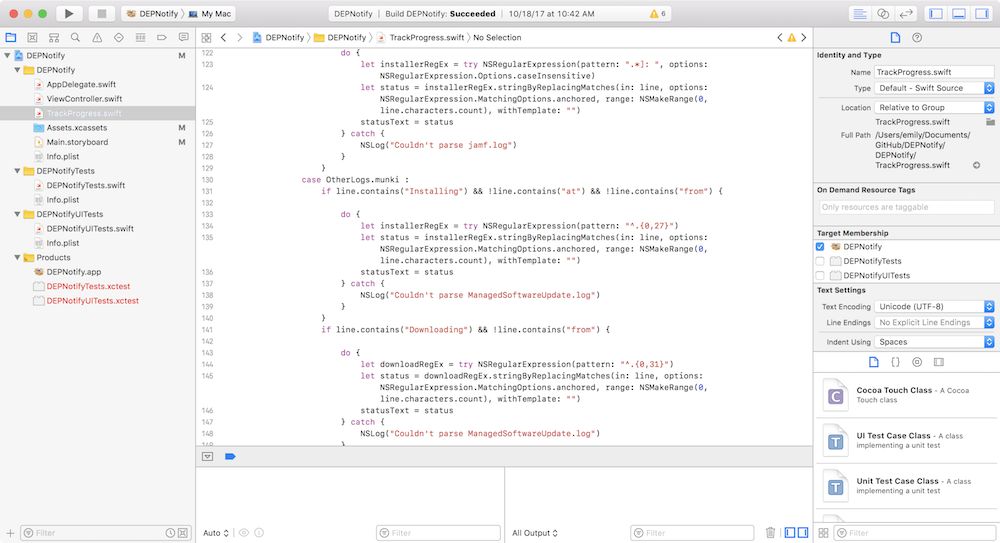This screenshot has width=1000, height=543.
Task: Switch to the Assistant editor
Action: (x=883, y=14)
